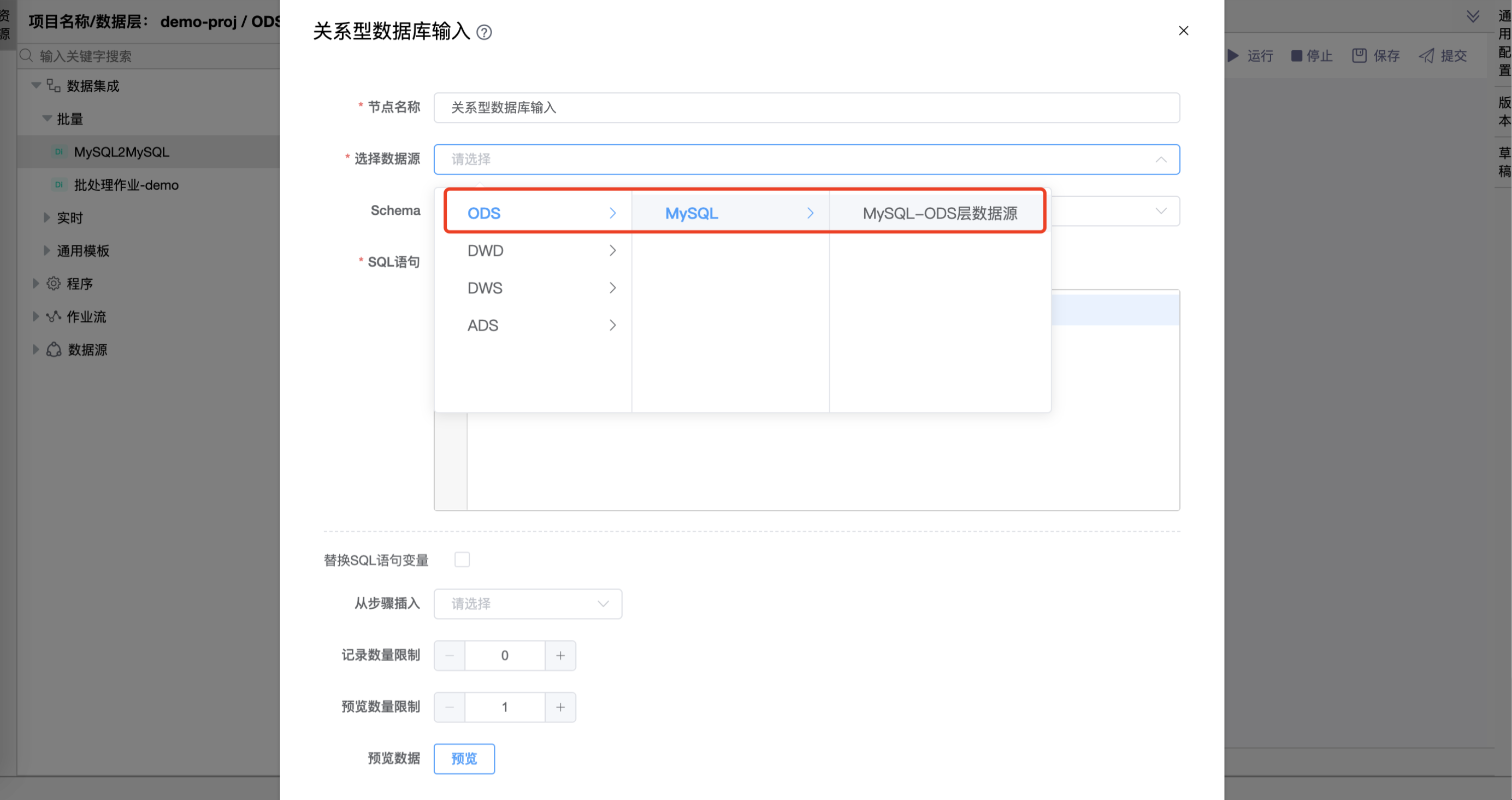The image size is (1512, 800).
Task: Select the 程序 gear icon in the sidebar
Action: click(53, 283)
